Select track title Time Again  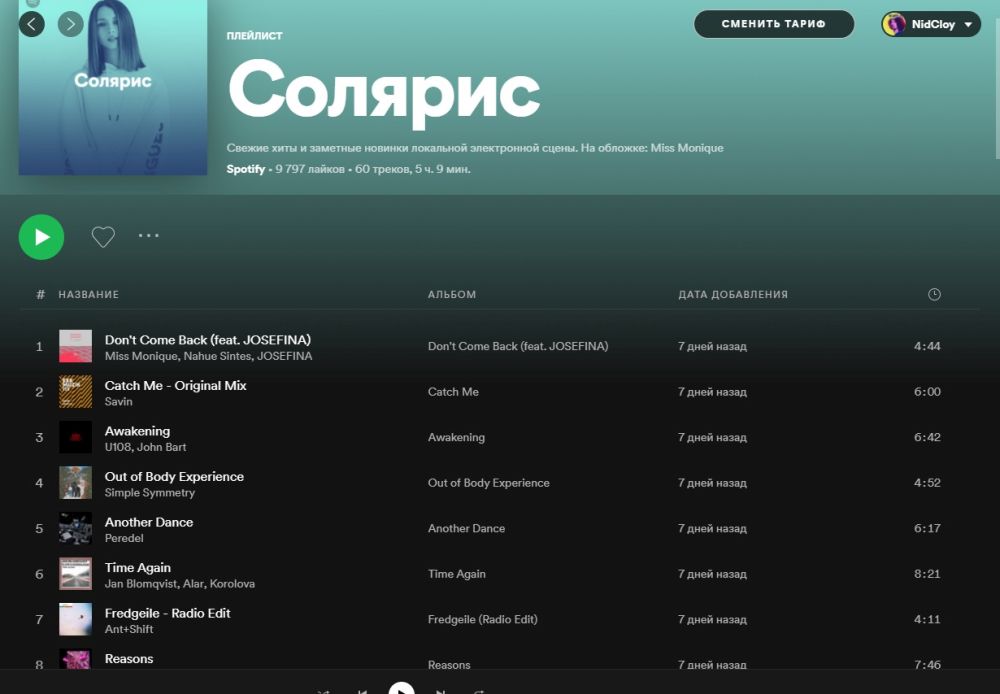[138, 568]
